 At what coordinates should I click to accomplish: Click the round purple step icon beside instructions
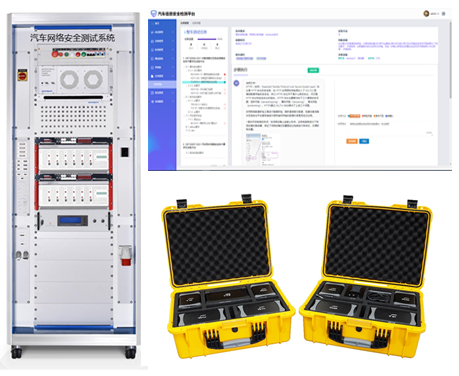[236, 83]
